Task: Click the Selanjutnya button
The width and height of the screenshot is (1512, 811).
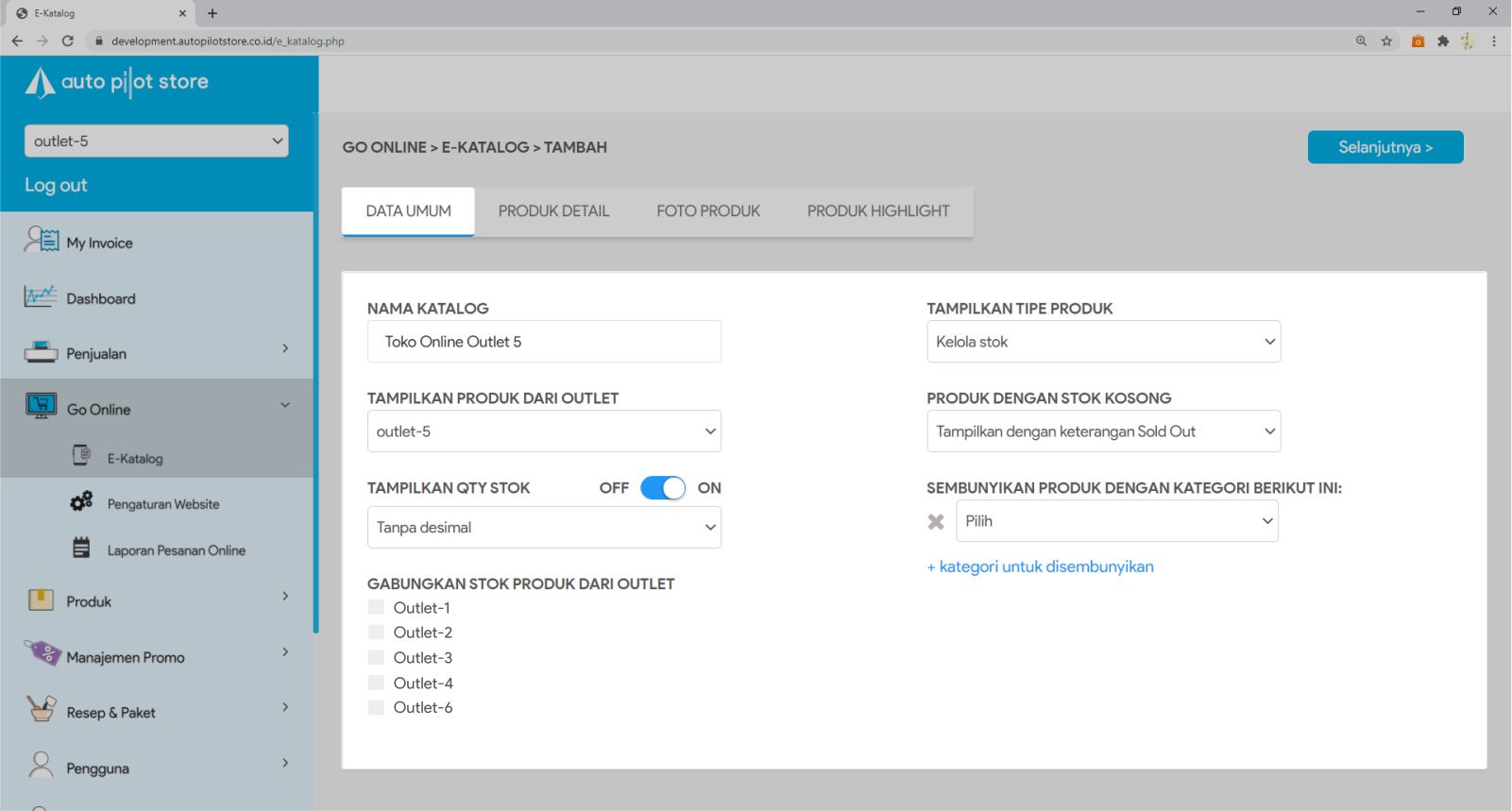Action: click(x=1385, y=147)
